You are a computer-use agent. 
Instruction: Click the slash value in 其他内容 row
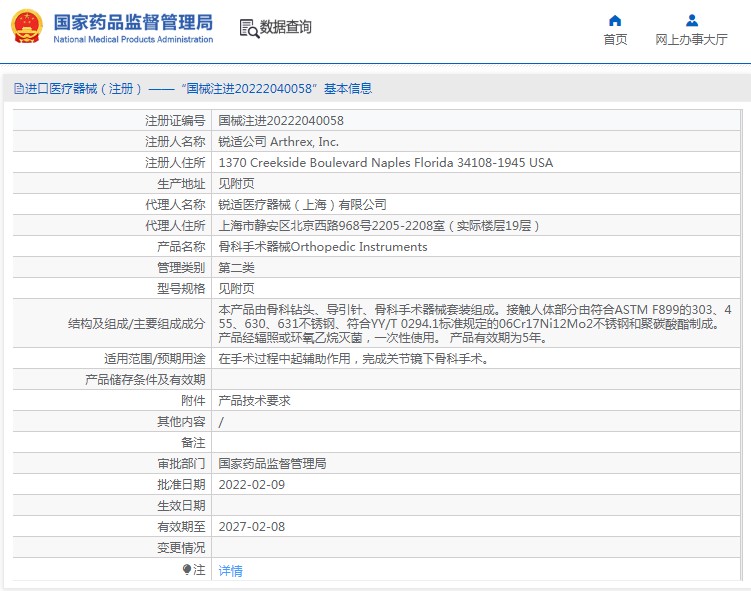pos(221,422)
